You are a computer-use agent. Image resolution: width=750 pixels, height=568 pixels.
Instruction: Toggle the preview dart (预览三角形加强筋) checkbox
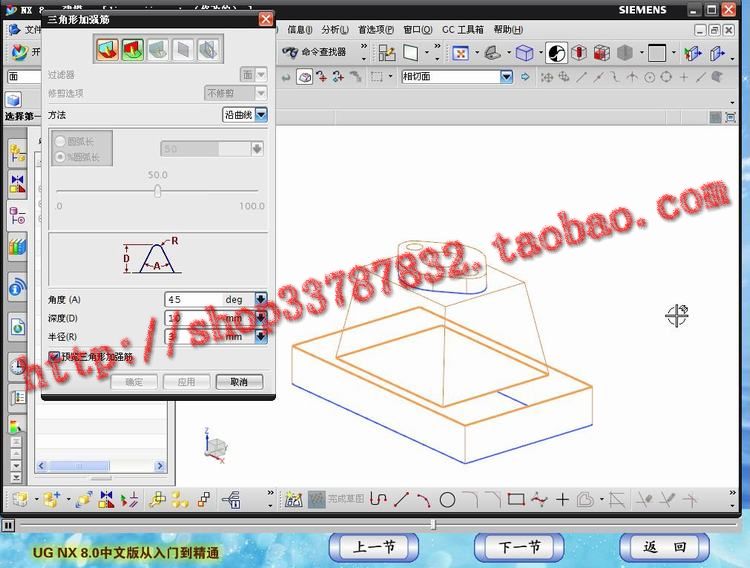tap(54, 356)
